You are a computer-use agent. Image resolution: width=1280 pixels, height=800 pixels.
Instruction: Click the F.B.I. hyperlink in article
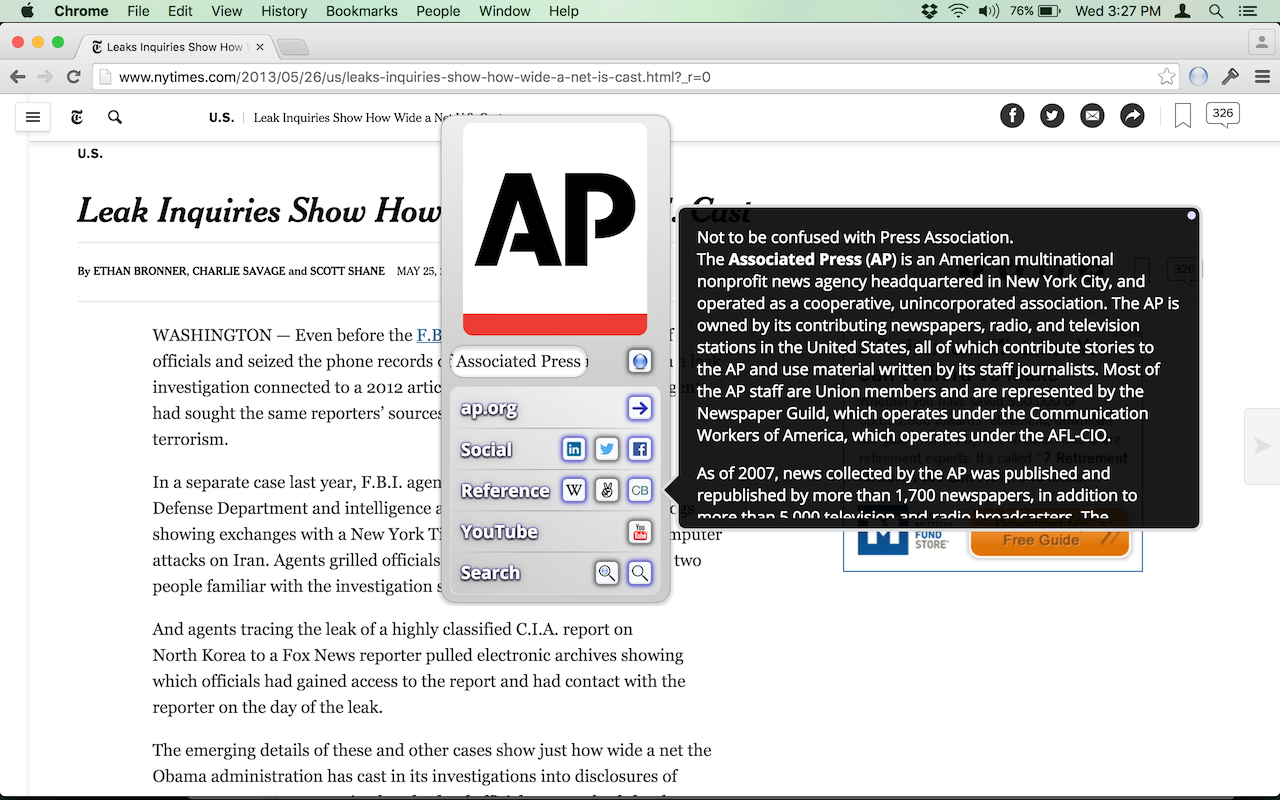click(x=430, y=335)
